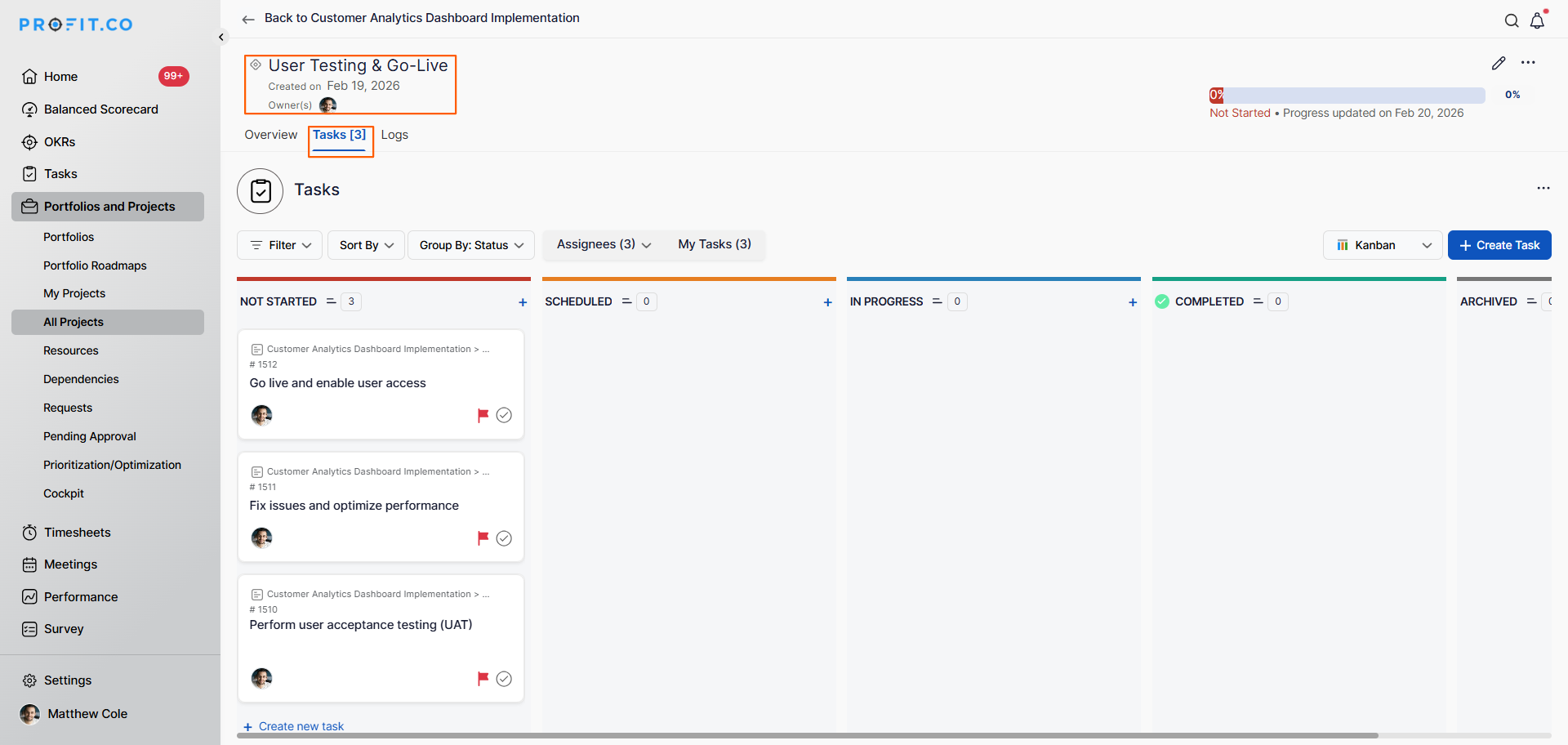Click the pencil edit icon

(1499, 63)
